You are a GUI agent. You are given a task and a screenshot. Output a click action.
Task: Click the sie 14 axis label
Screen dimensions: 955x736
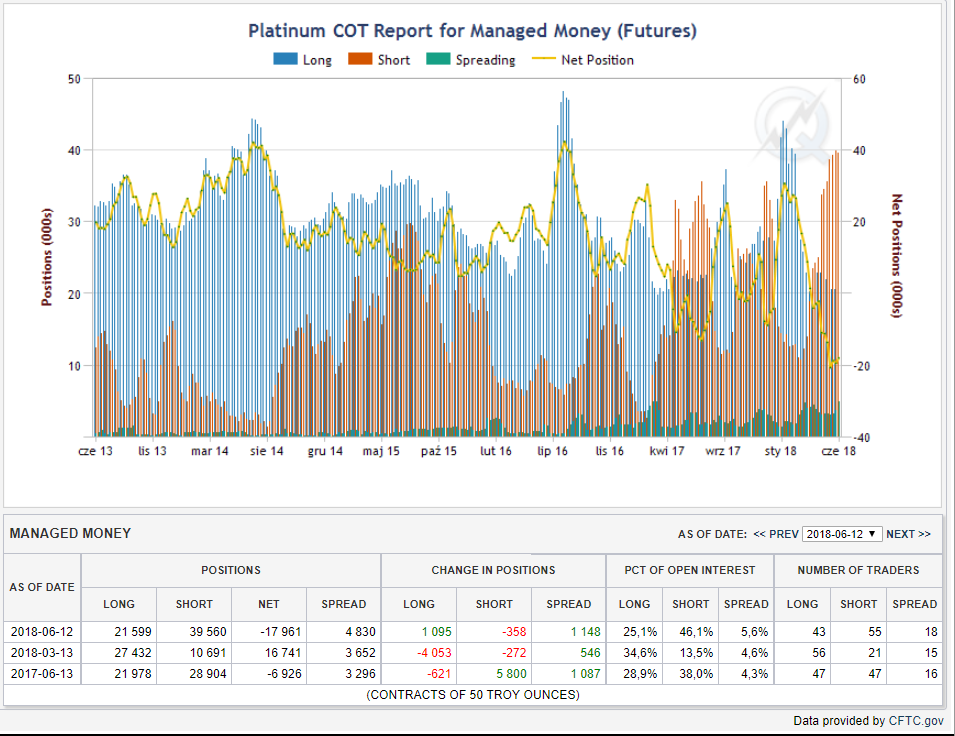[x=267, y=451]
